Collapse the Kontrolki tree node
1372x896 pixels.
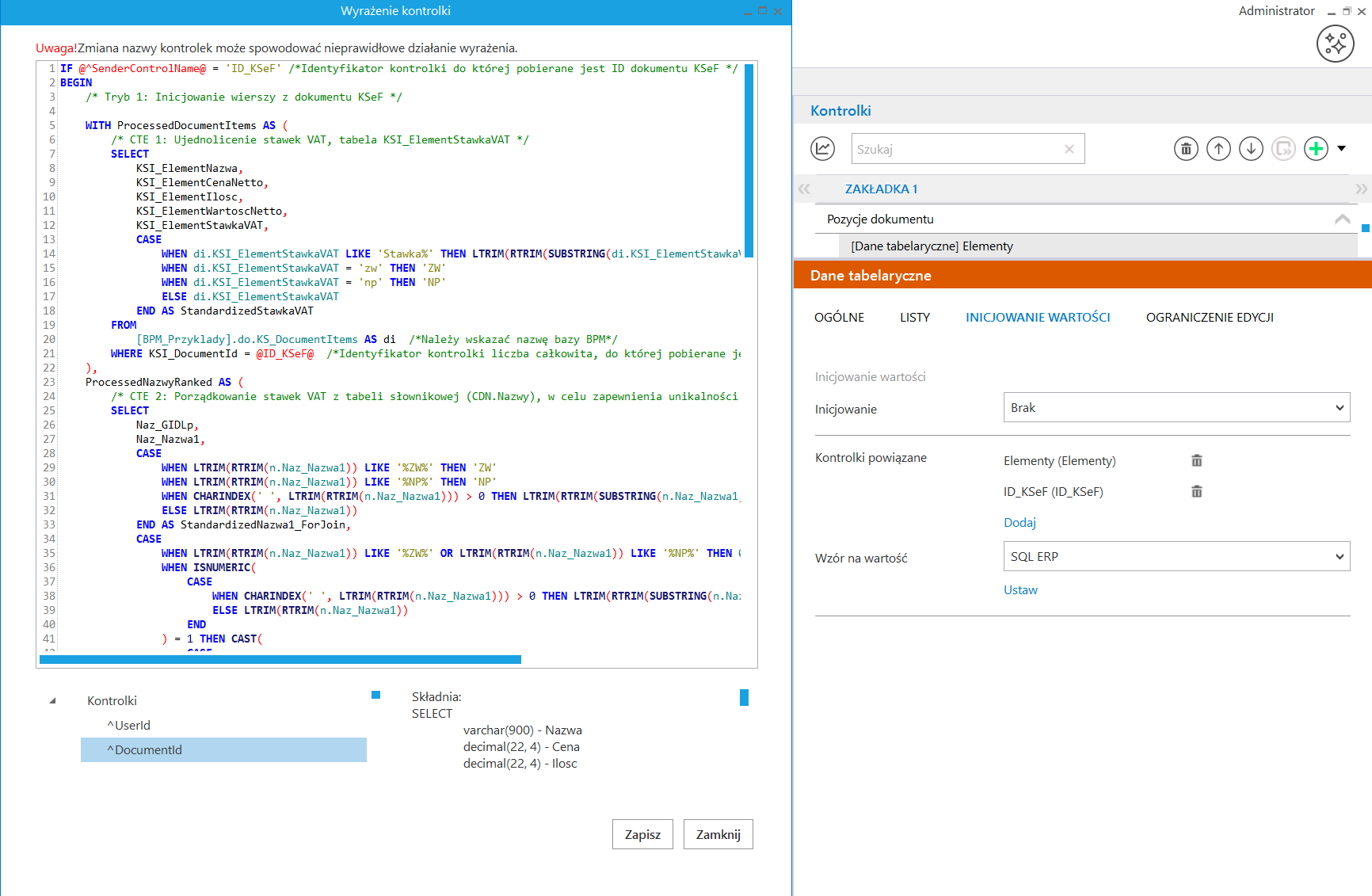click(x=53, y=701)
